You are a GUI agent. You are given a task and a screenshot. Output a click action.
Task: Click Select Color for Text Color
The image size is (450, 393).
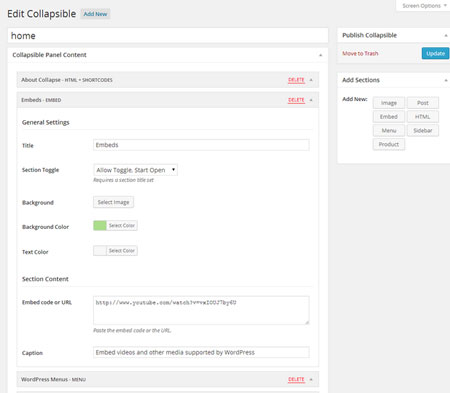point(122,251)
